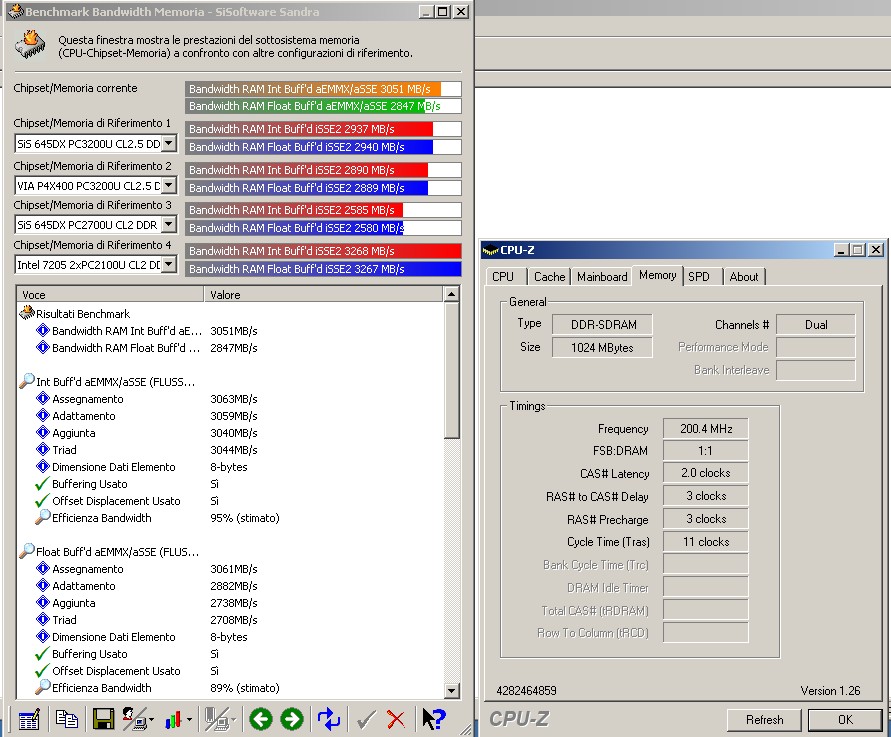Select the Efficienza Bandwidth 89% (stimato) row
The image size is (891, 737).
(x=230, y=688)
